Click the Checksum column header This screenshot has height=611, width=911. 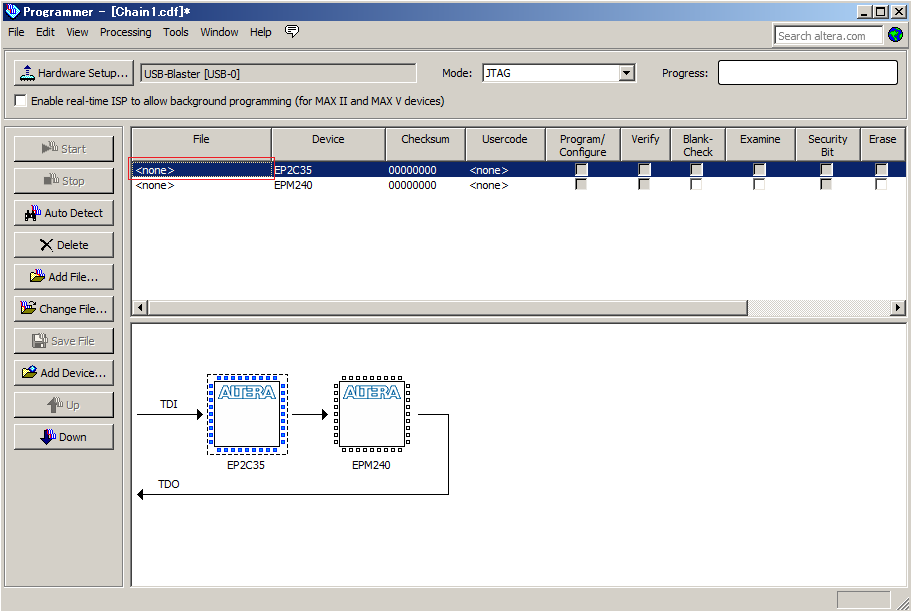pos(425,144)
